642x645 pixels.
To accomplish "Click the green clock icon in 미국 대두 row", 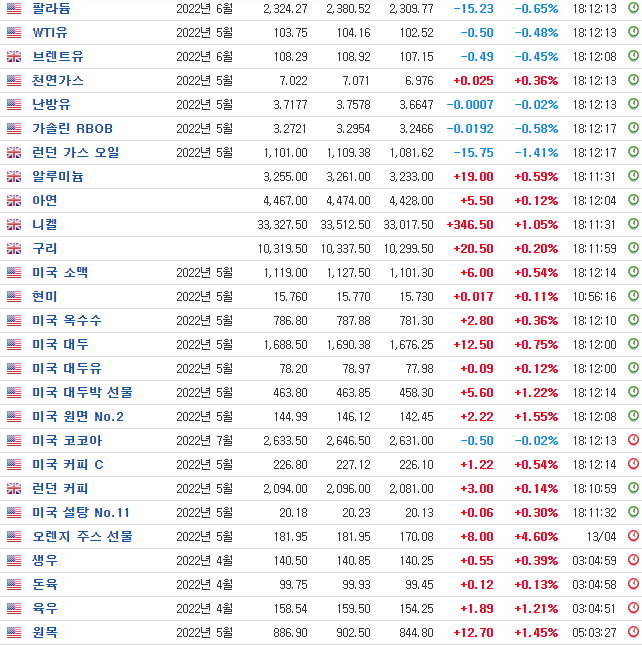I will tap(633, 343).
